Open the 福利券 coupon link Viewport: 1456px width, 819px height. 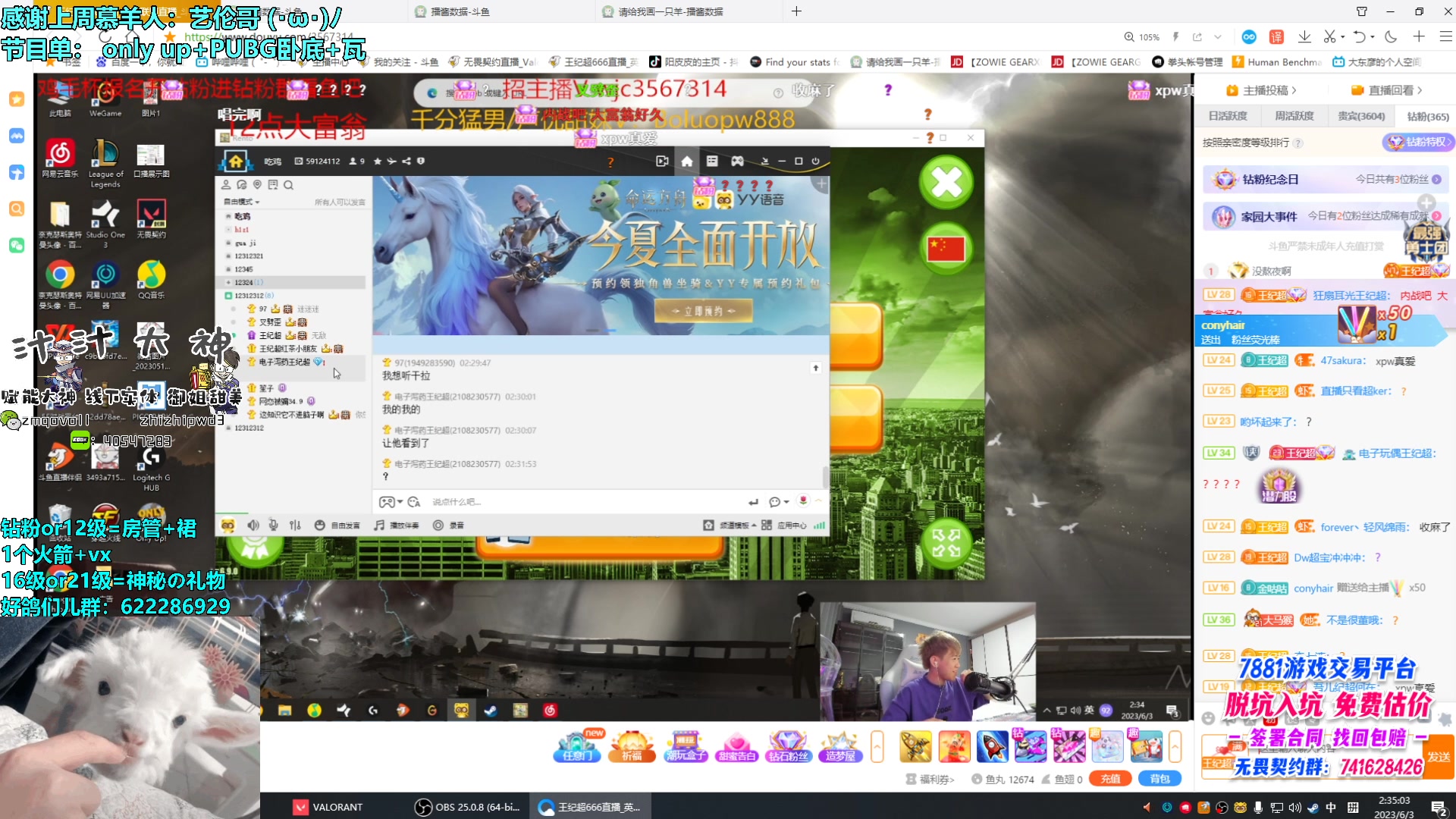(x=930, y=779)
